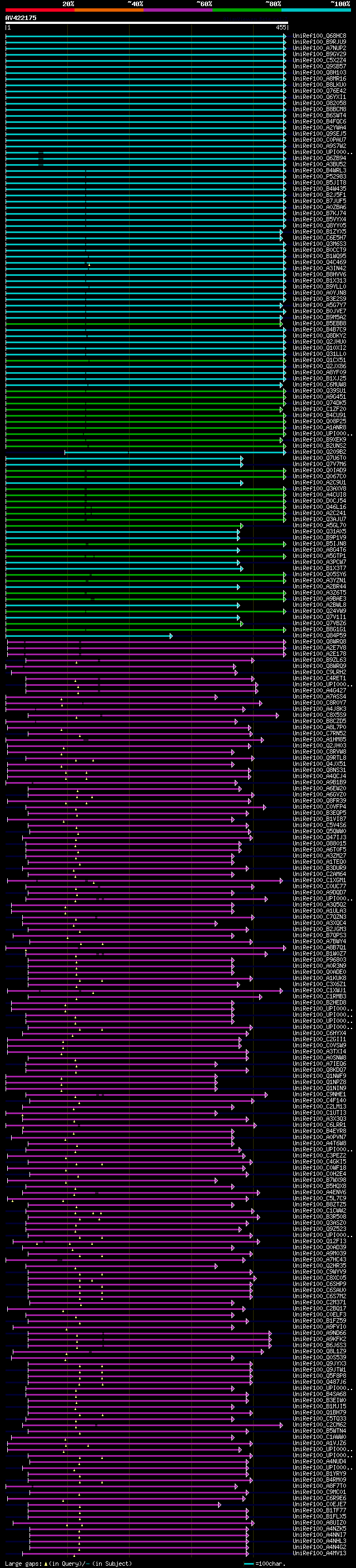Select label UniRef100_Q8DKY2

click(x=319, y=335)
